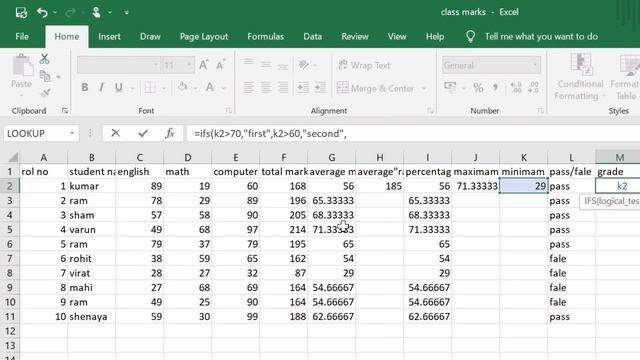Image resolution: width=640 pixels, height=360 pixels.
Task: Open the Font dialog launcher
Action: [229, 111]
